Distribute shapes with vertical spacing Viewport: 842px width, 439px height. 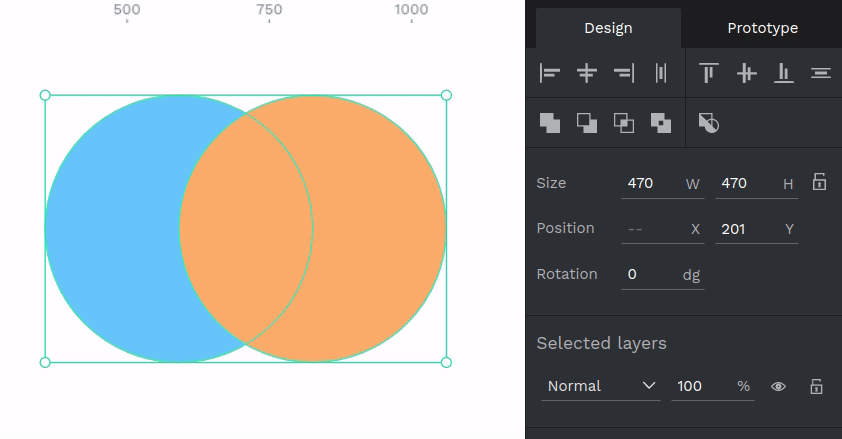tap(821, 73)
